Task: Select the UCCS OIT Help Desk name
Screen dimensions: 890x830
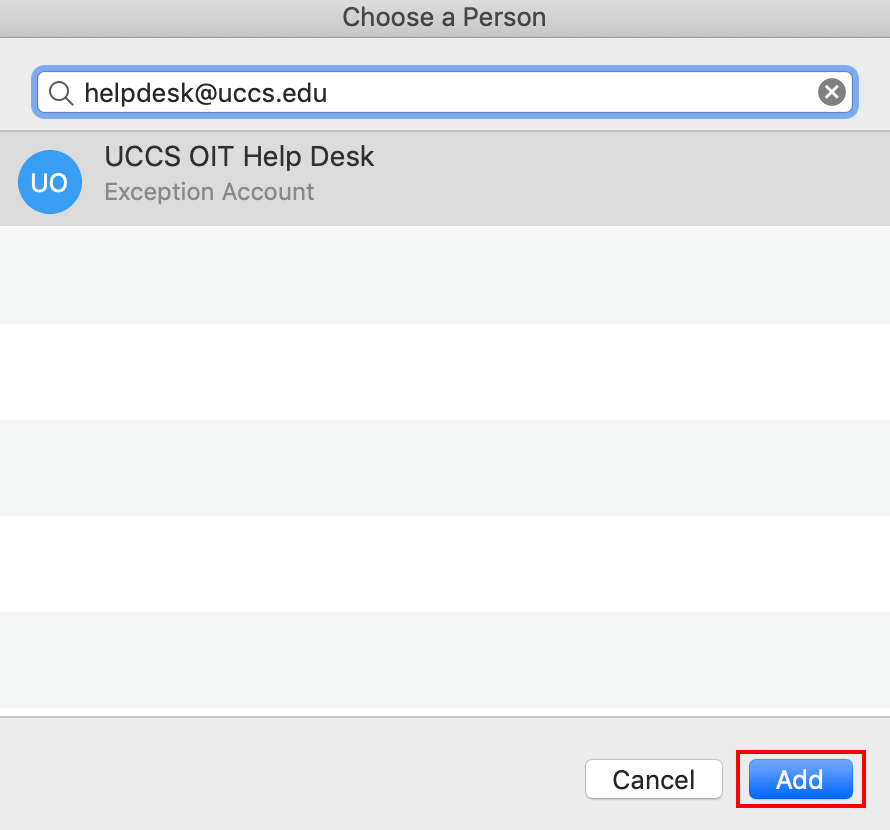Action: 239,157
